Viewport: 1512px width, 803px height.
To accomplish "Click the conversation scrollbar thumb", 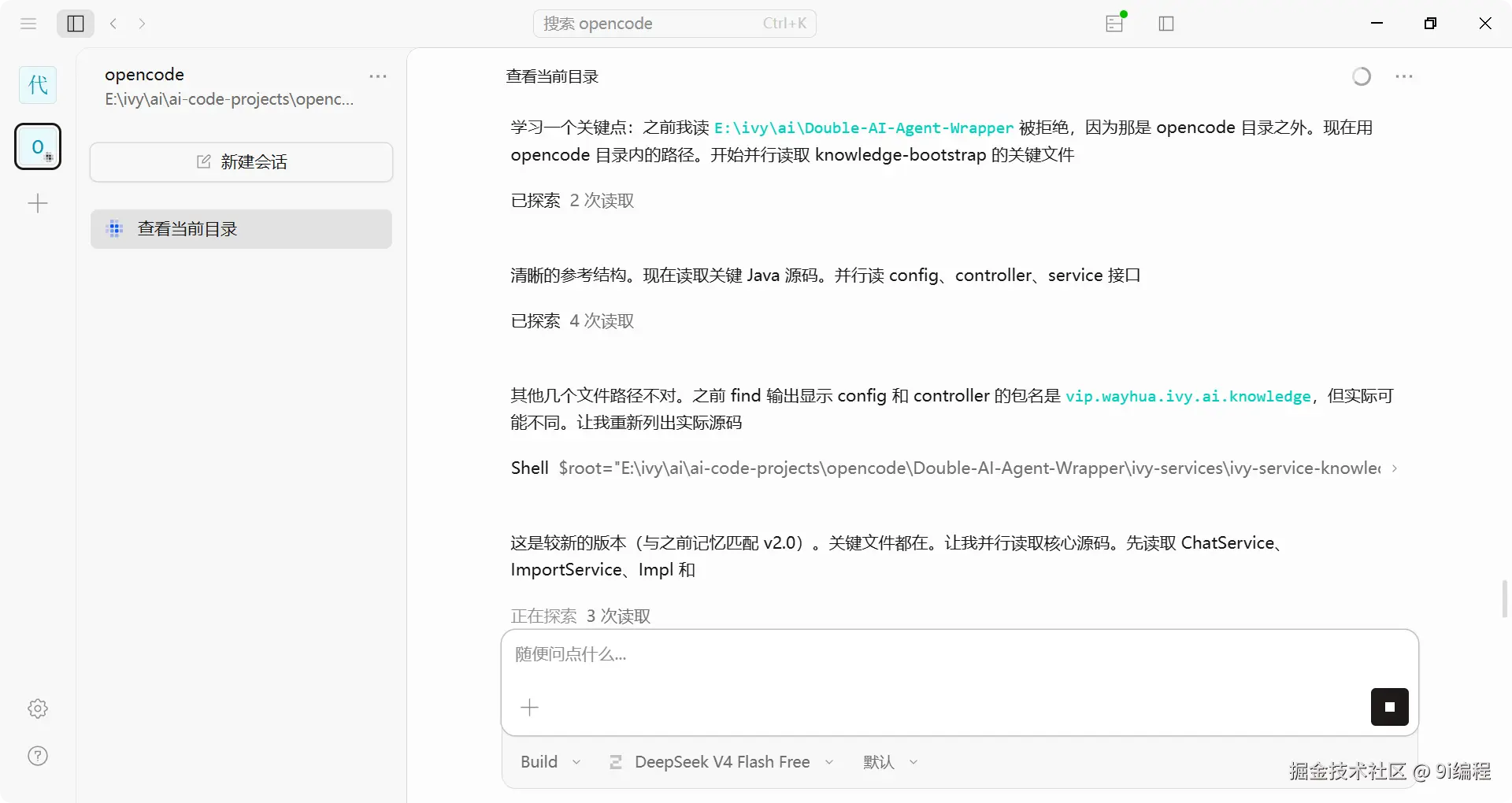I will tap(1504, 599).
